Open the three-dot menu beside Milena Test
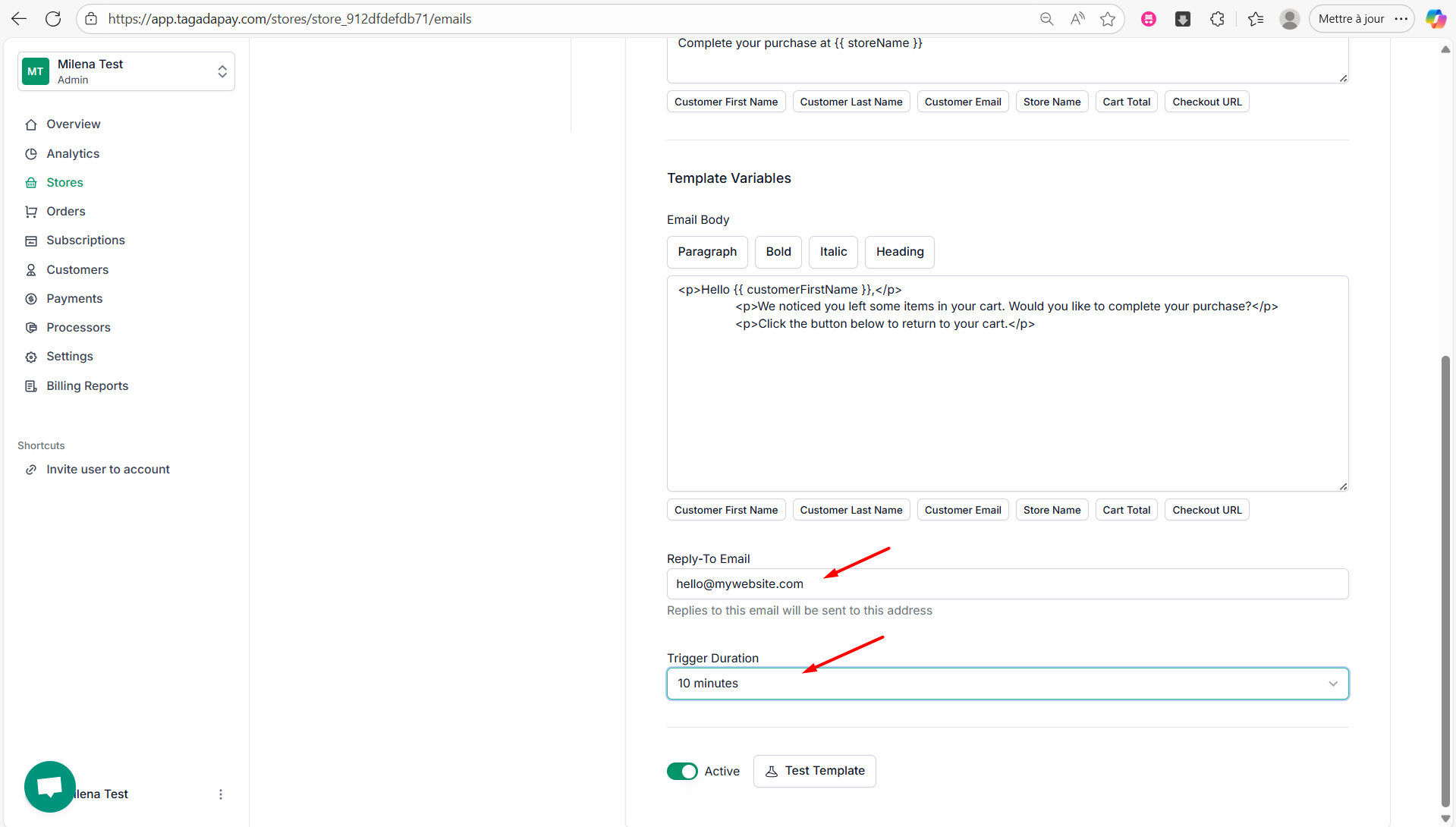Image resolution: width=1456 pixels, height=827 pixels. pos(221,794)
